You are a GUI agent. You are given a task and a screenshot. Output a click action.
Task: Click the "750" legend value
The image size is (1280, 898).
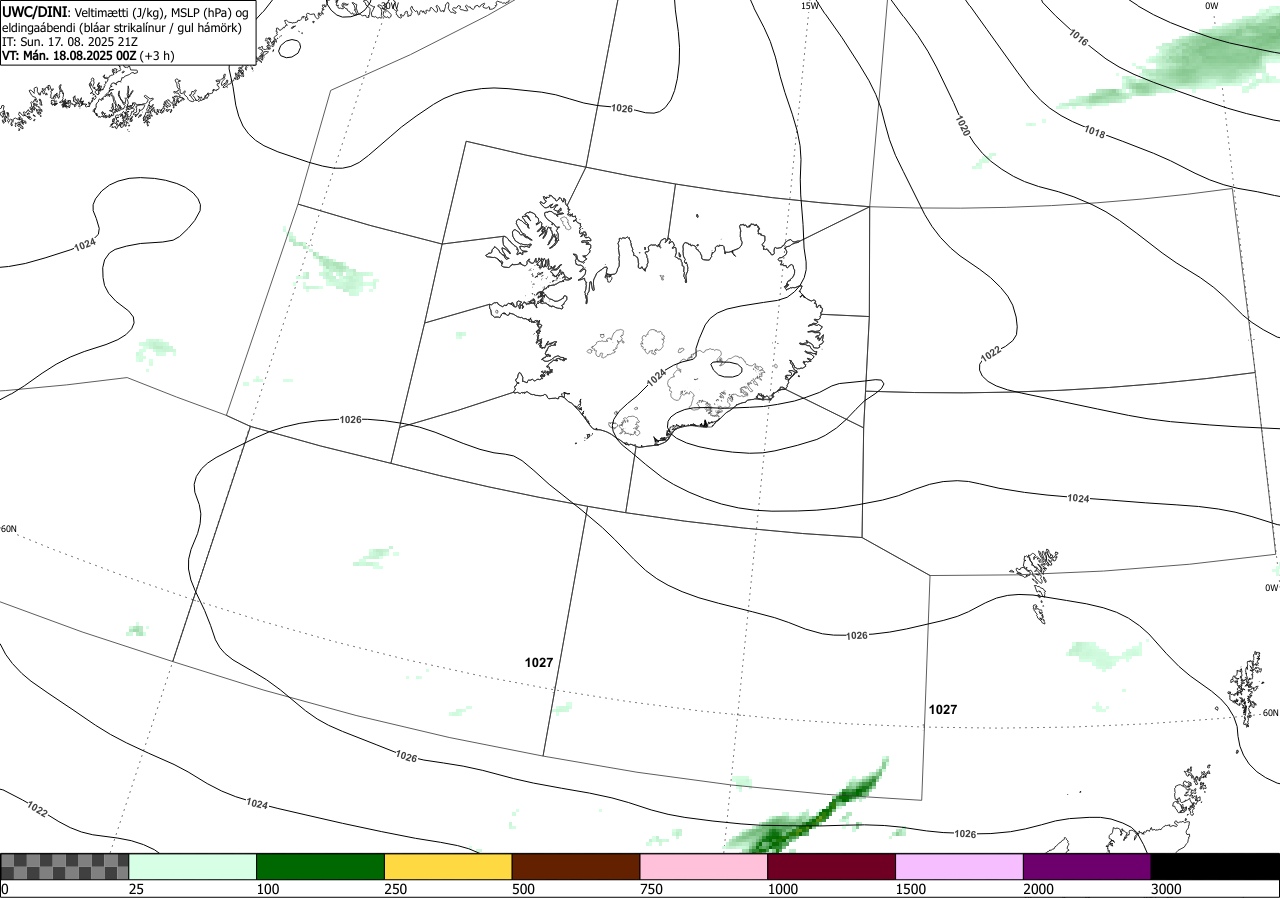(651, 889)
